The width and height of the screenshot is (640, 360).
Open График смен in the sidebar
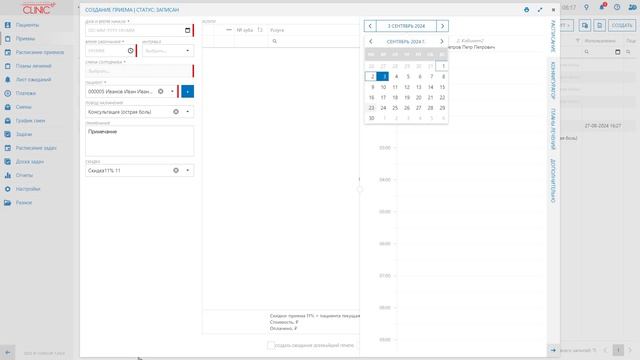click(x=30, y=121)
